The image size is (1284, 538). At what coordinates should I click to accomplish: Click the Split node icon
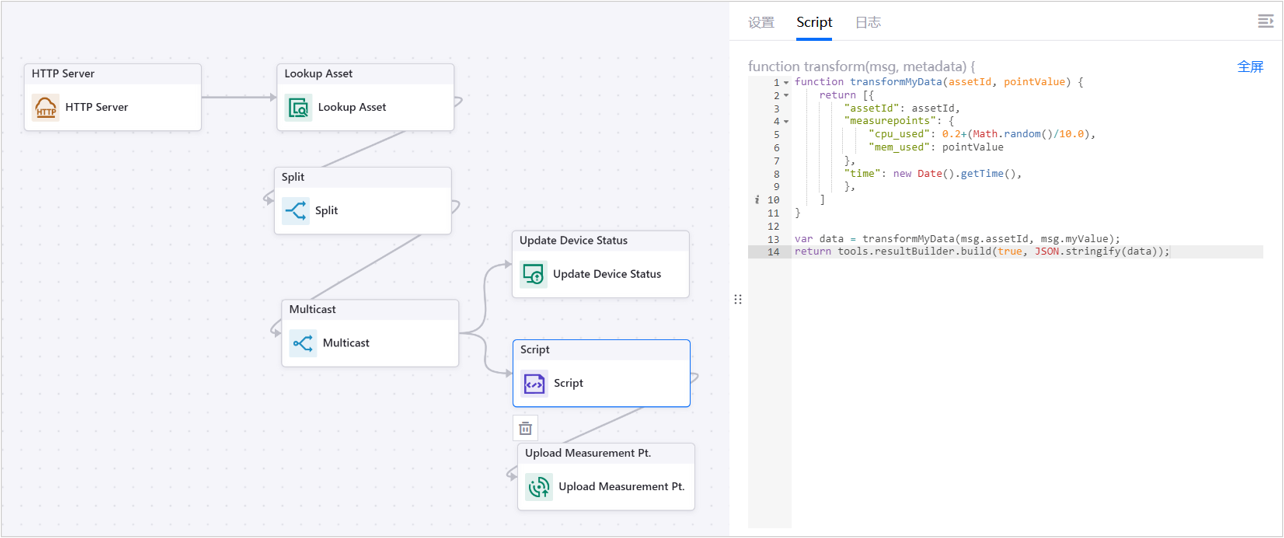click(x=296, y=211)
